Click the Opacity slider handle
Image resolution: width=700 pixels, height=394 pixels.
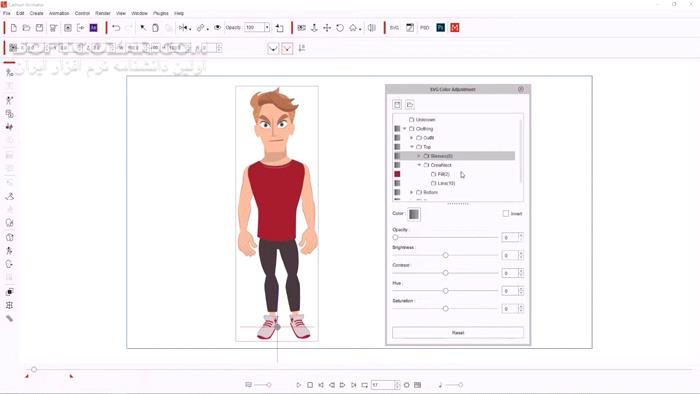[x=395, y=237]
